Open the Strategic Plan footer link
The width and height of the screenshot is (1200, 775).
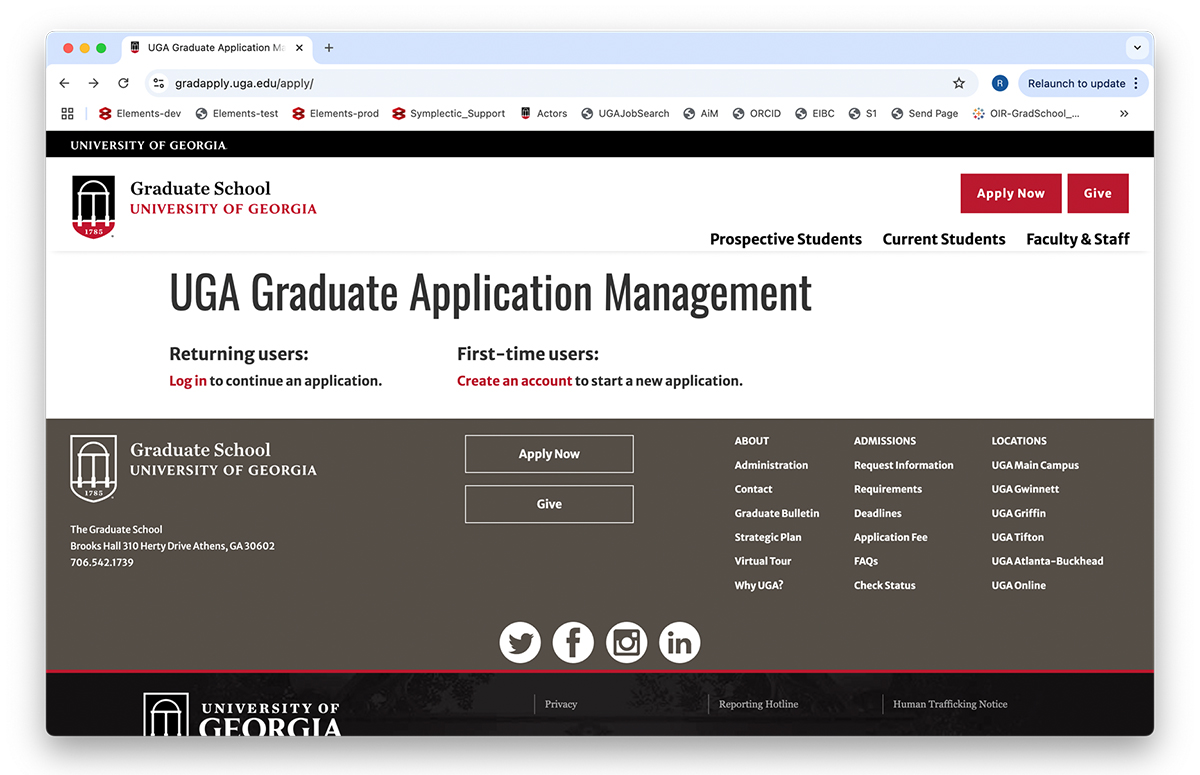click(x=768, y=537)
